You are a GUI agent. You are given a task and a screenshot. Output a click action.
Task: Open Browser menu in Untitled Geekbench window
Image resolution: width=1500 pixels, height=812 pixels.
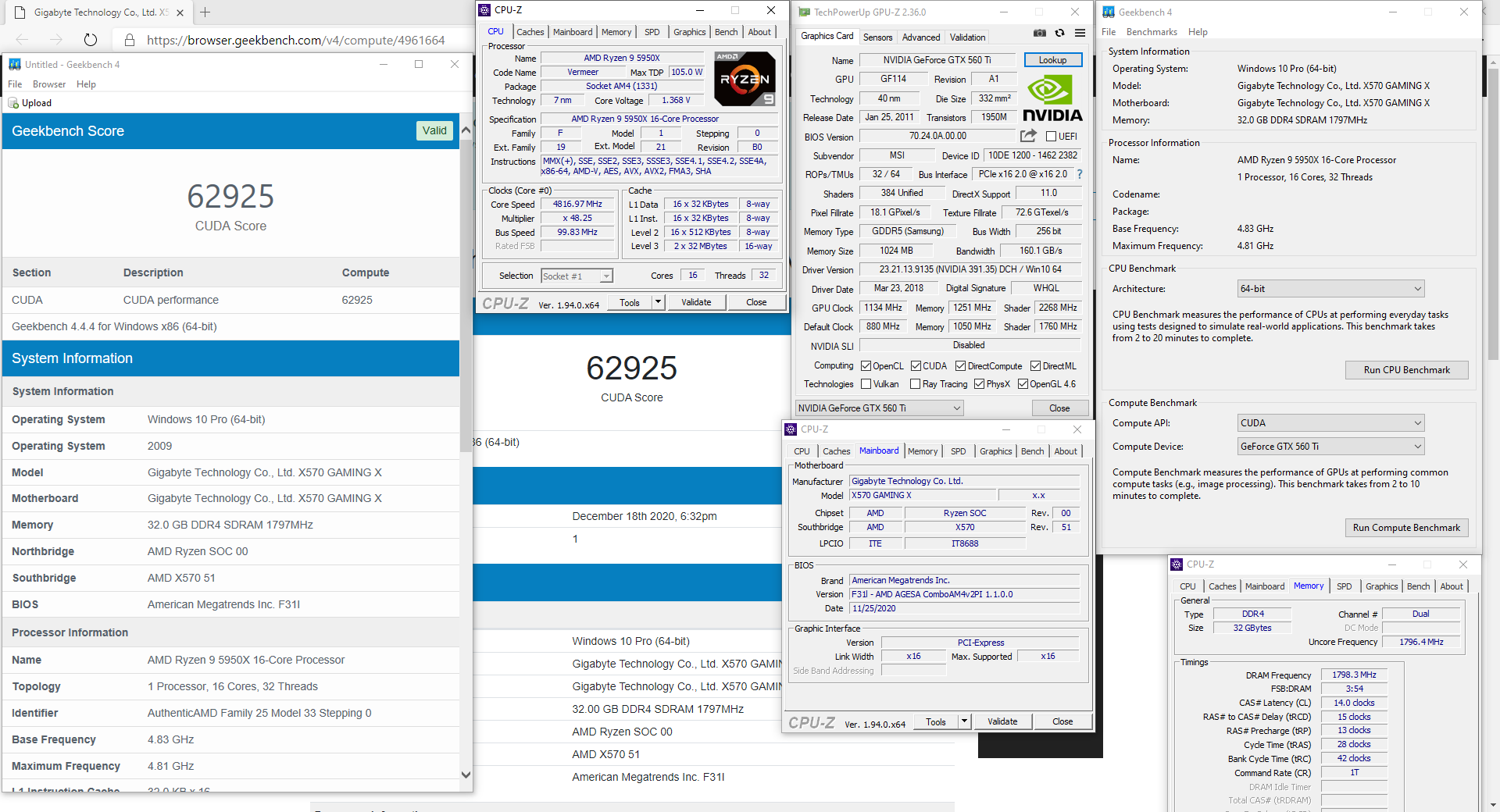tap(49, 84)
